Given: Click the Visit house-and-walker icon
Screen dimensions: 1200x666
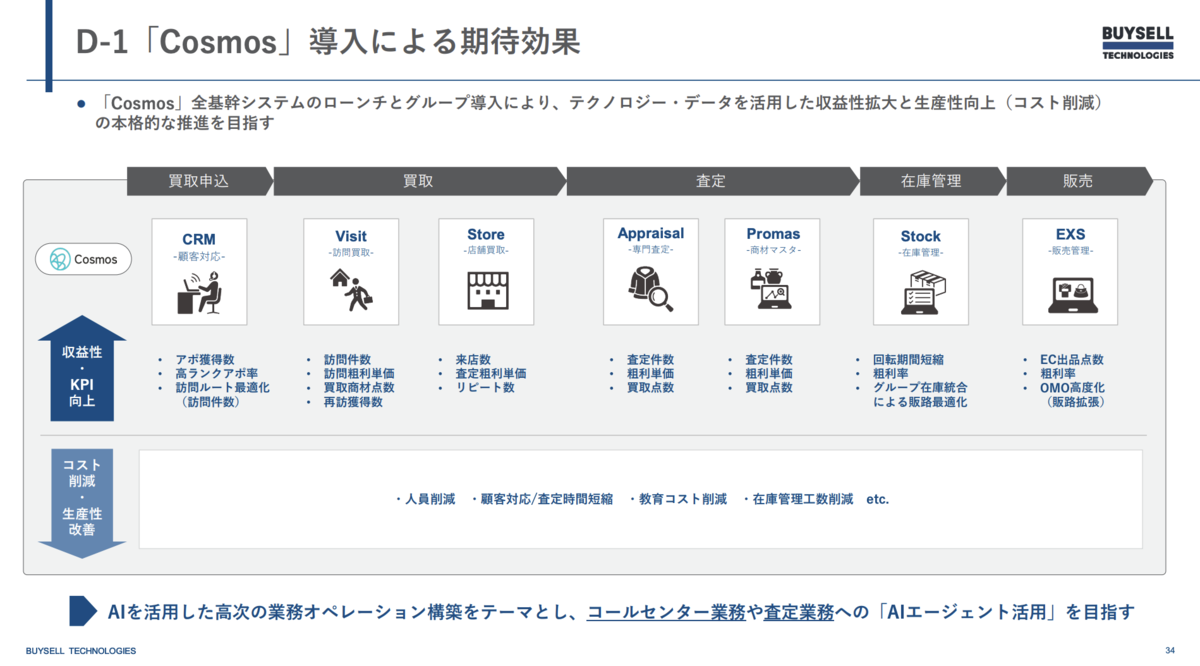Looking at the screenshot, I should tap(351, 290).
